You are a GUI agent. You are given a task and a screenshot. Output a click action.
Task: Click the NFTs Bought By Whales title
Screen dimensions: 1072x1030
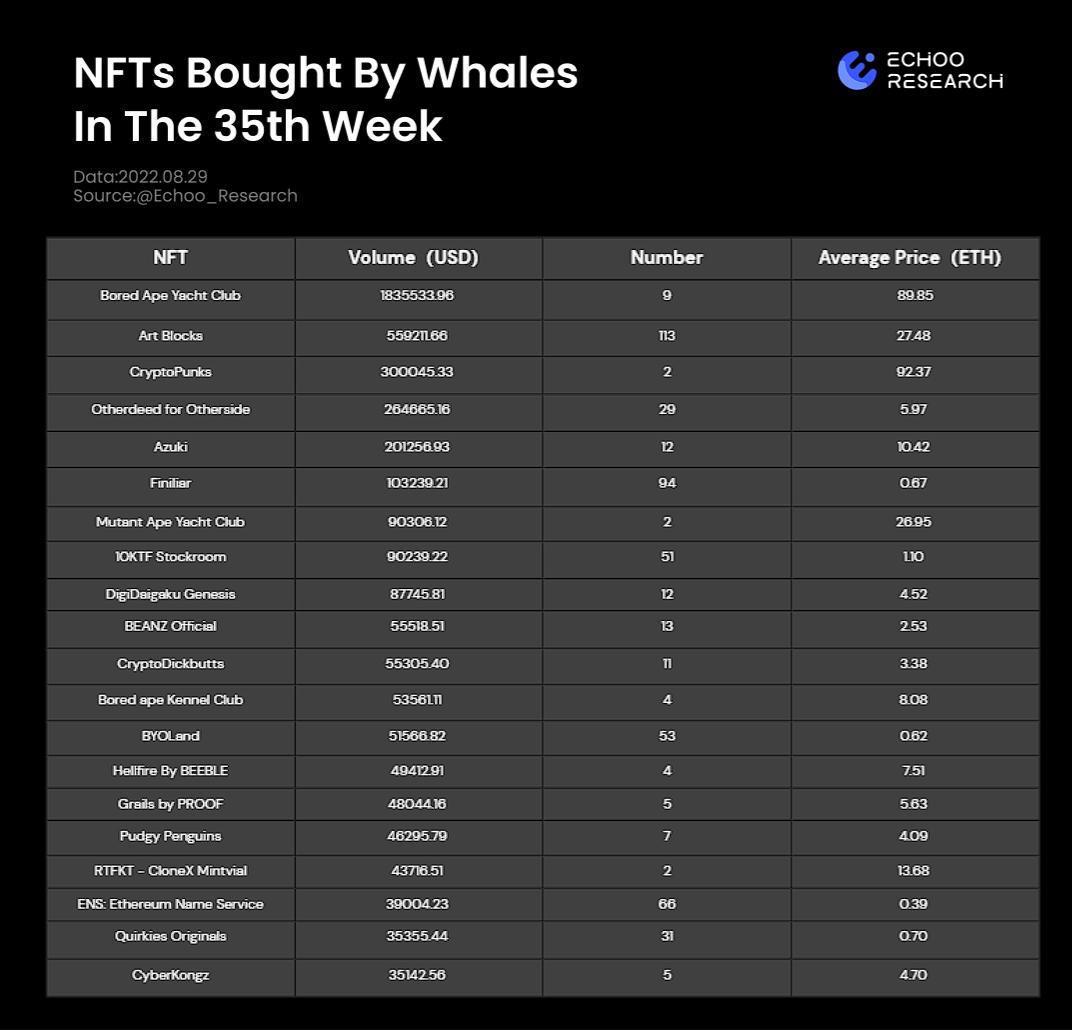326,74
